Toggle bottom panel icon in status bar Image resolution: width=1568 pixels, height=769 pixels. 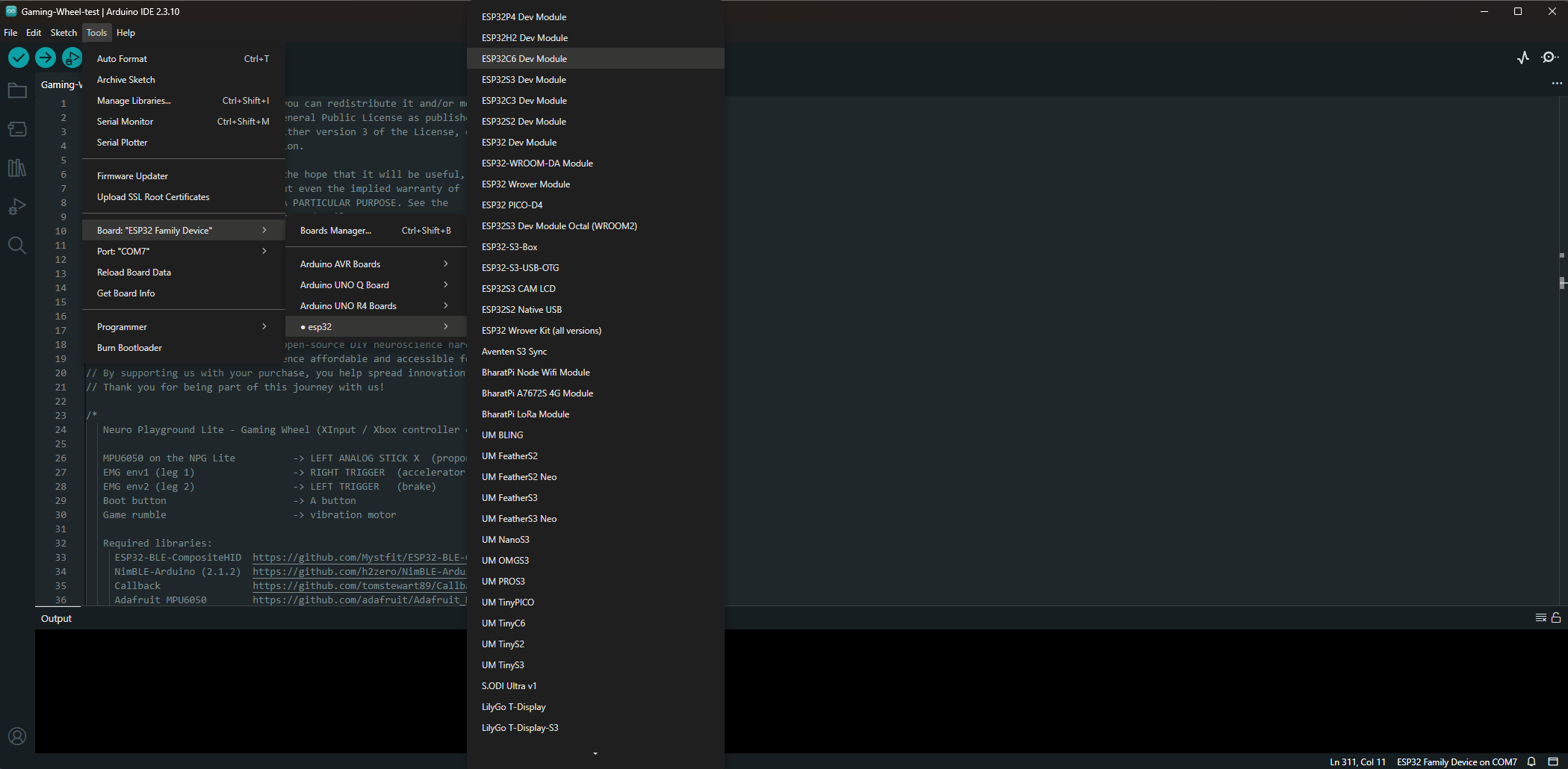(x=1553, y=762)
